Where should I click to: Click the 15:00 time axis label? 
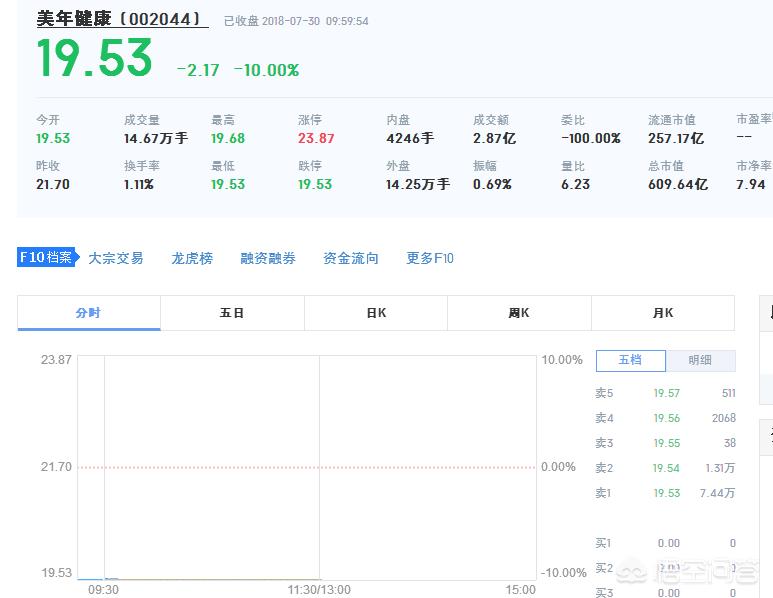click(520, 590)
